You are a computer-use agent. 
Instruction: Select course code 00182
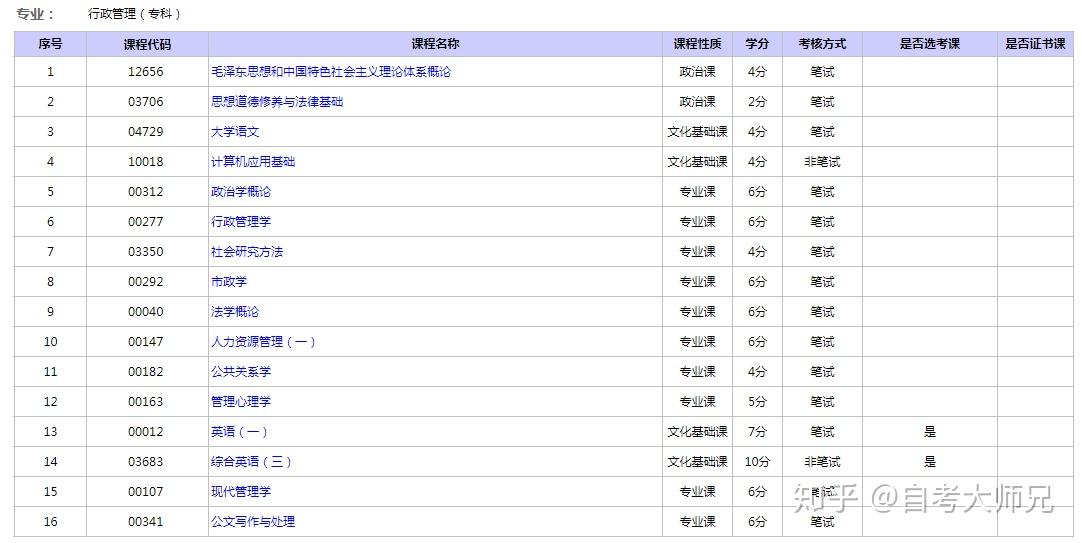[x=146, y=372]
